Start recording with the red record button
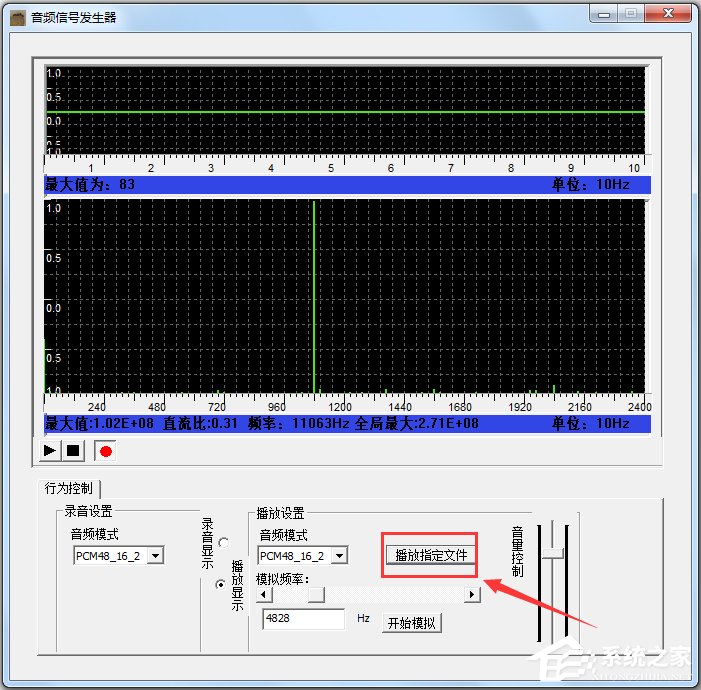The height and width of the screenshot is (690, 701). point(105,451)
